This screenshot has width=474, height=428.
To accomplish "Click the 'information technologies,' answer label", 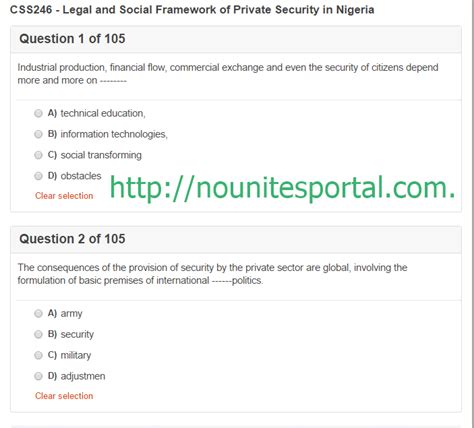I will tap(114, 134).
